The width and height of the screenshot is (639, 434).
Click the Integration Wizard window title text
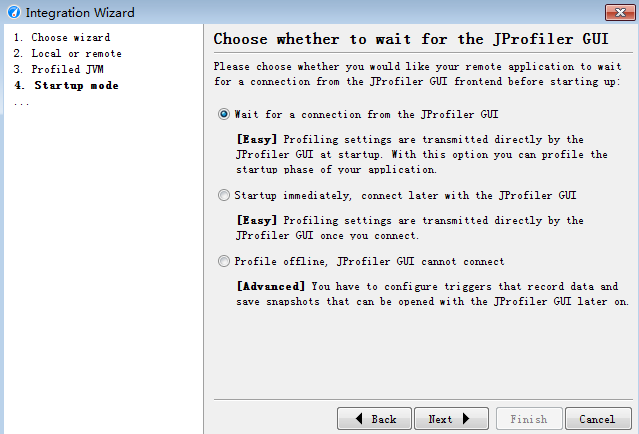point(80,13)
